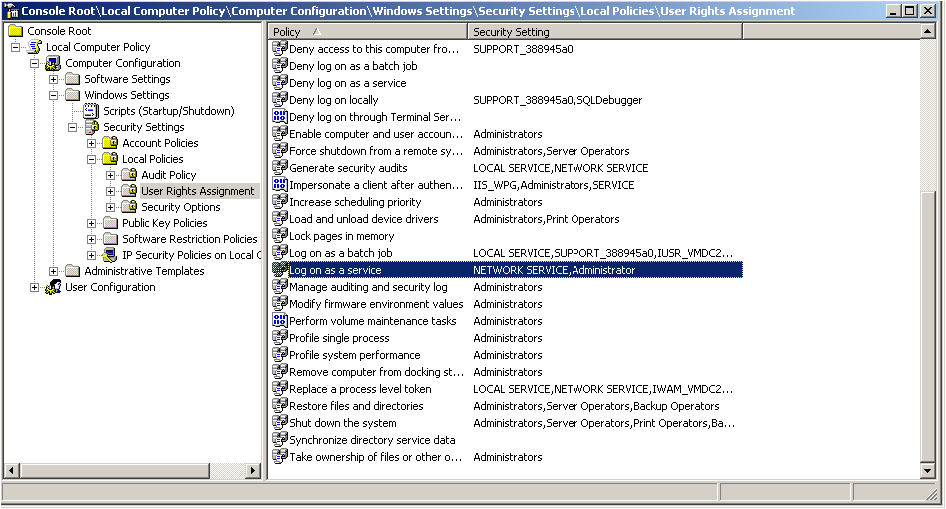Expand the Administrative Templates node
The width and height of the screenshot is (946, 509).
pos(54,271)
